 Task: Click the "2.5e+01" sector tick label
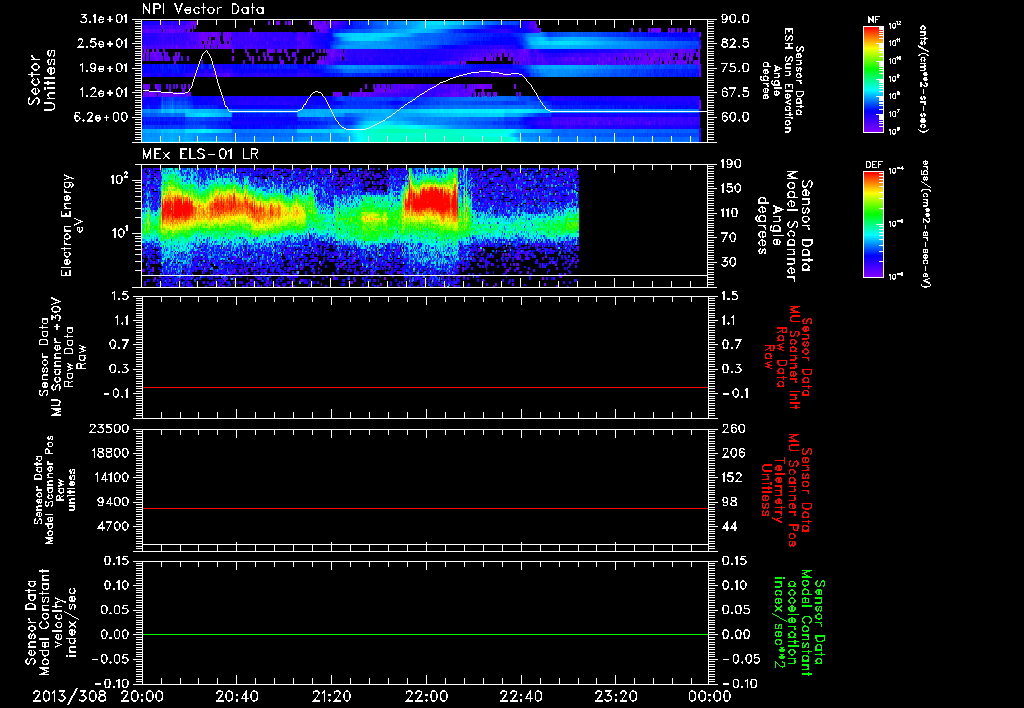pyautogui.click(x=104, y=43)
